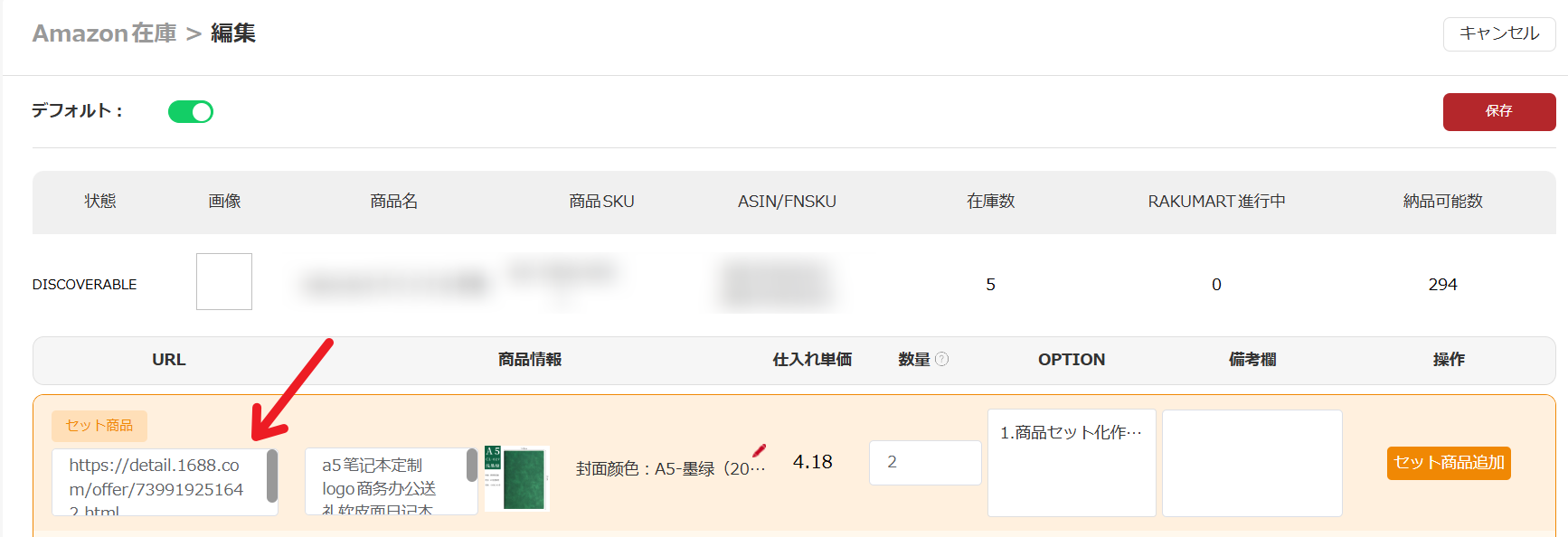This screenshot has height=537, width=1568.
Task: Click the 封面颜色：A5-墨绿 variant text
Action: coord(669,468)
